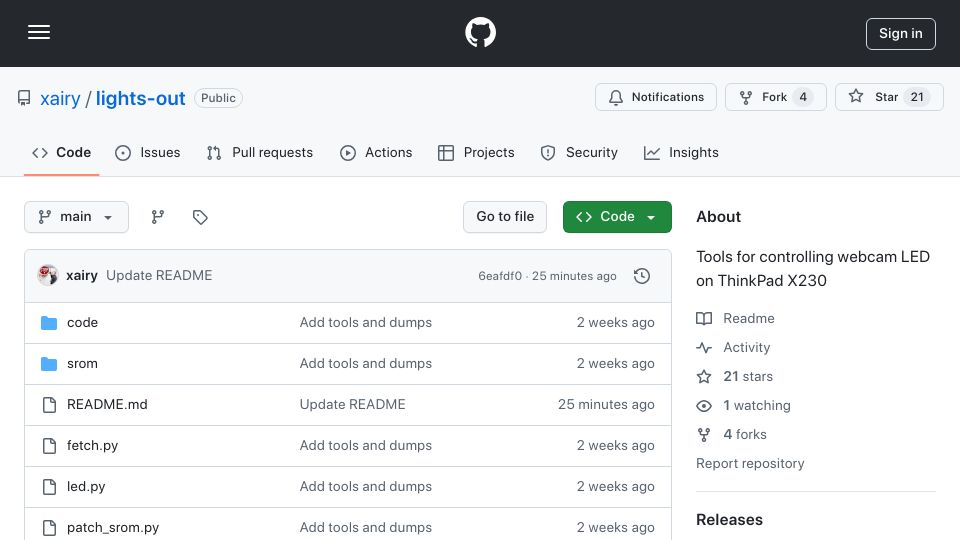Click the code folder icon
The width and height of the screenshot is (960, 540).
coord(49,323)
